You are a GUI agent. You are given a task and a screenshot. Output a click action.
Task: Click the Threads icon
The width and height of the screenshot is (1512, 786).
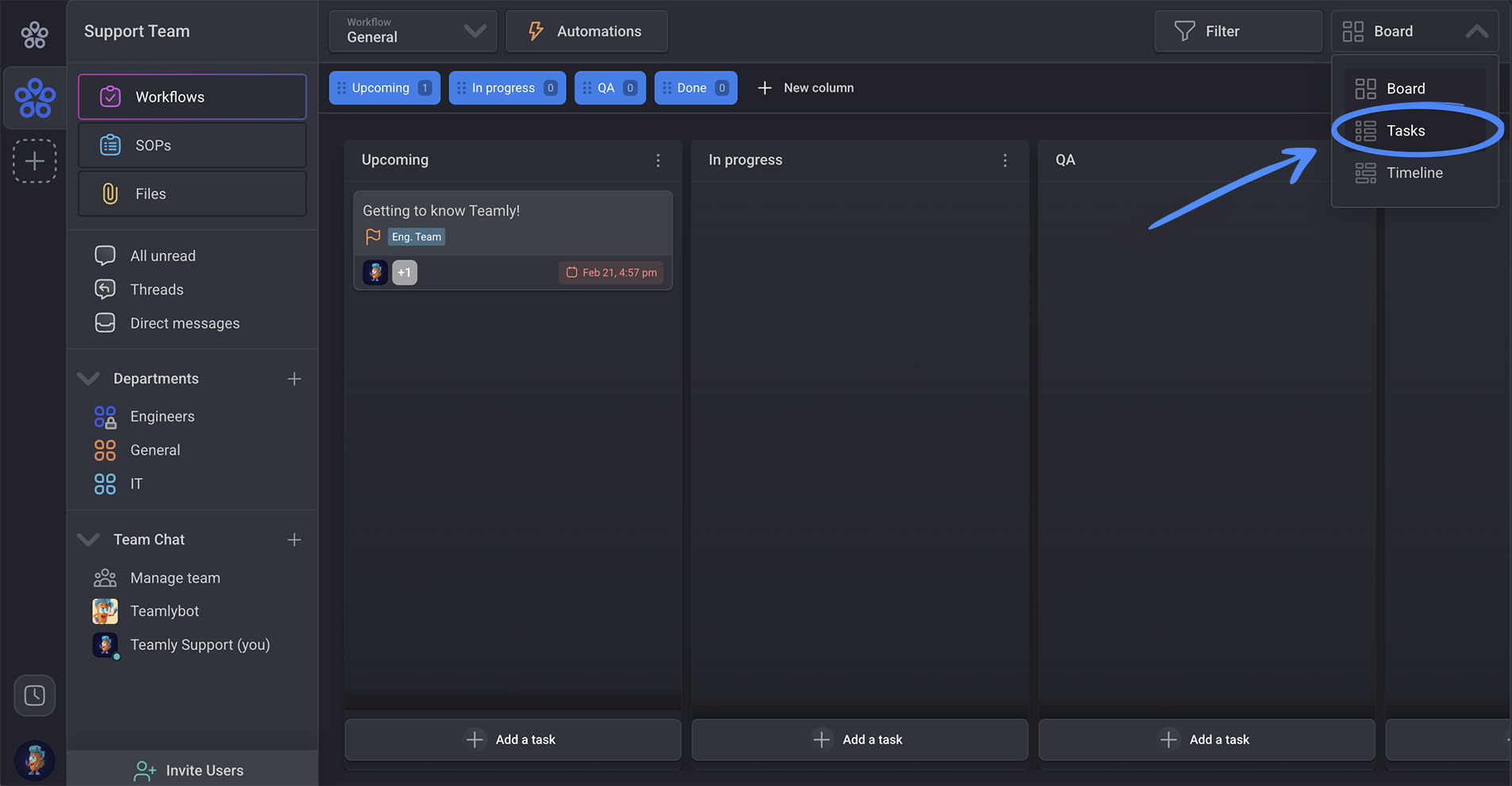click(105, 290)
